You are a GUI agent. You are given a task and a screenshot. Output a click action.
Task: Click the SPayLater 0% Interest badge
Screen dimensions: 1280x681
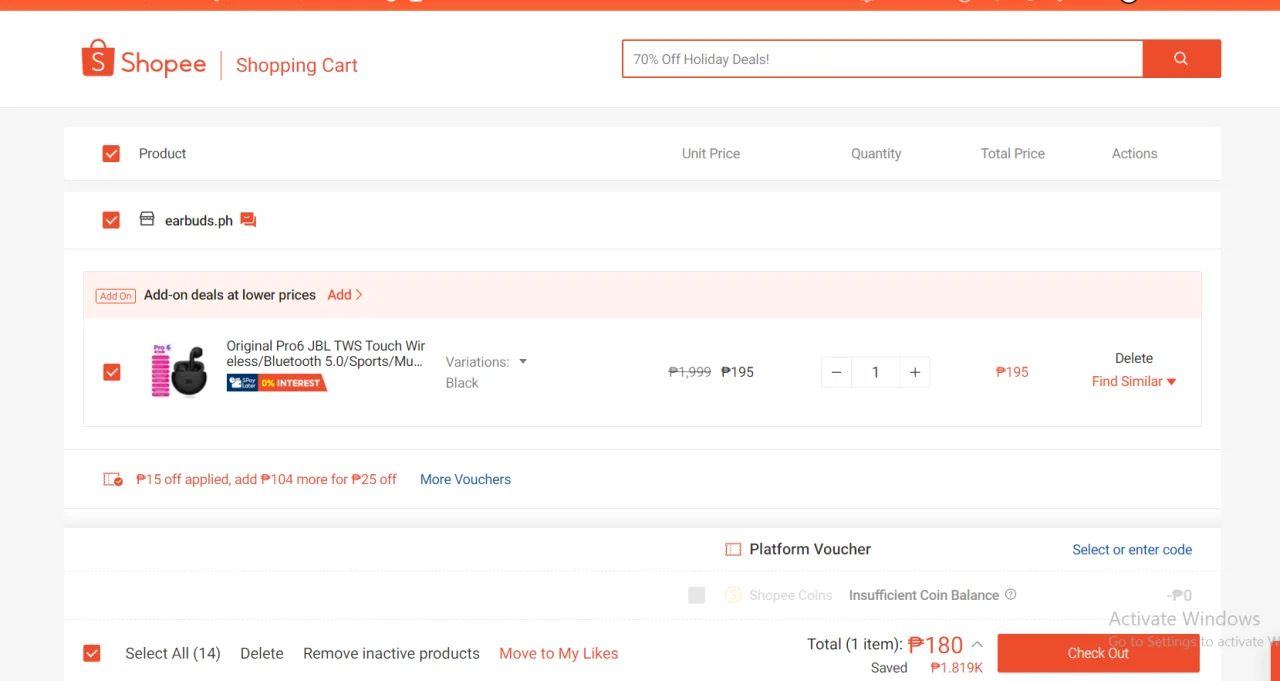click(x=277, y=383)
